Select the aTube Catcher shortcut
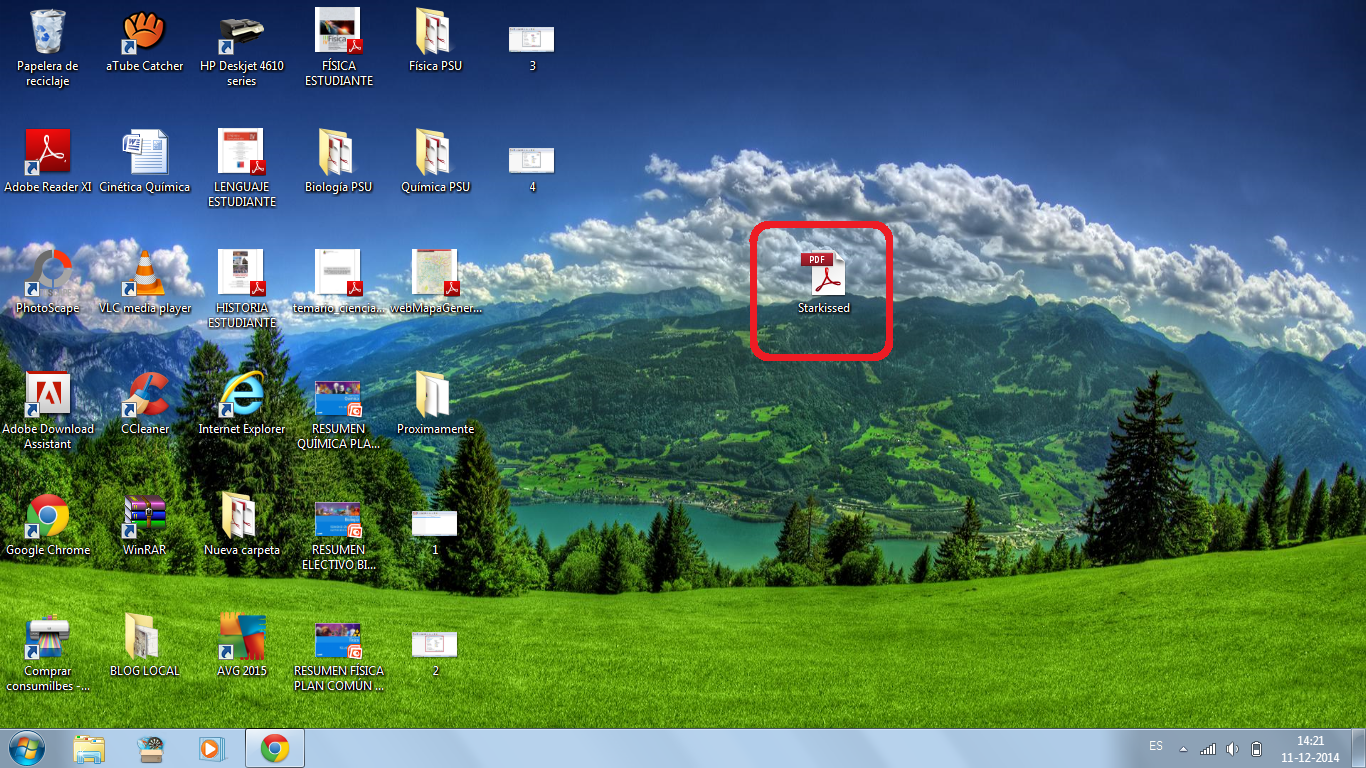The height and width of the screenshot is (768, 1366). [x=144, y=42]
